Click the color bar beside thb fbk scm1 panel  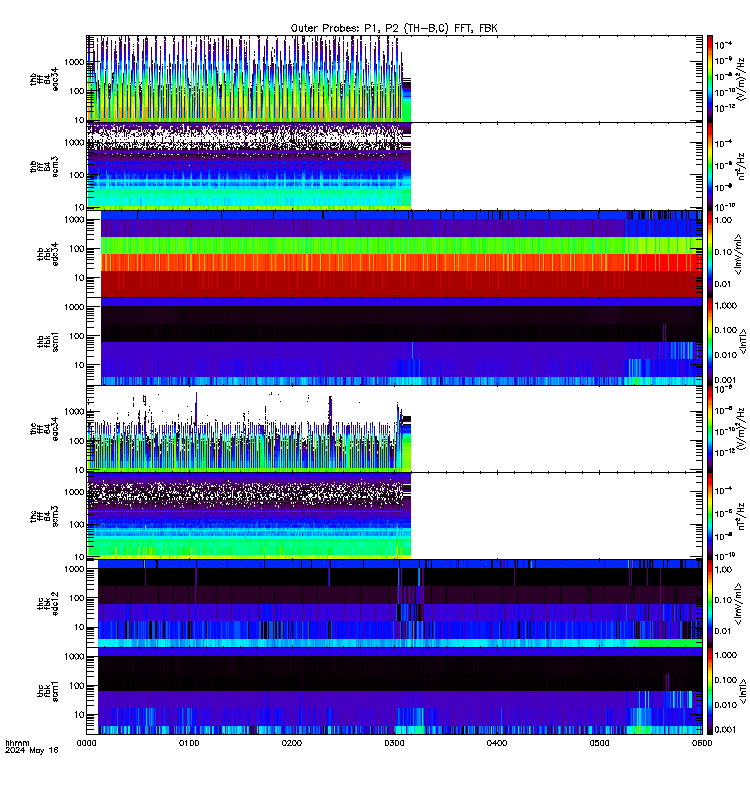pos(710,341)
